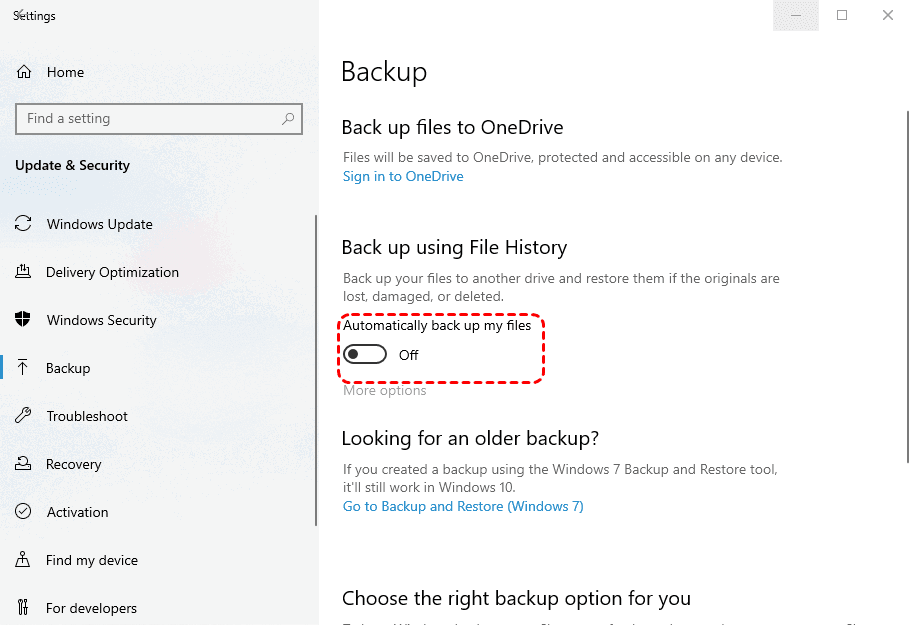Open Go to Backup and Restore (Windows 7)
This screenshot has height=625, width=909.
point(463,506)
